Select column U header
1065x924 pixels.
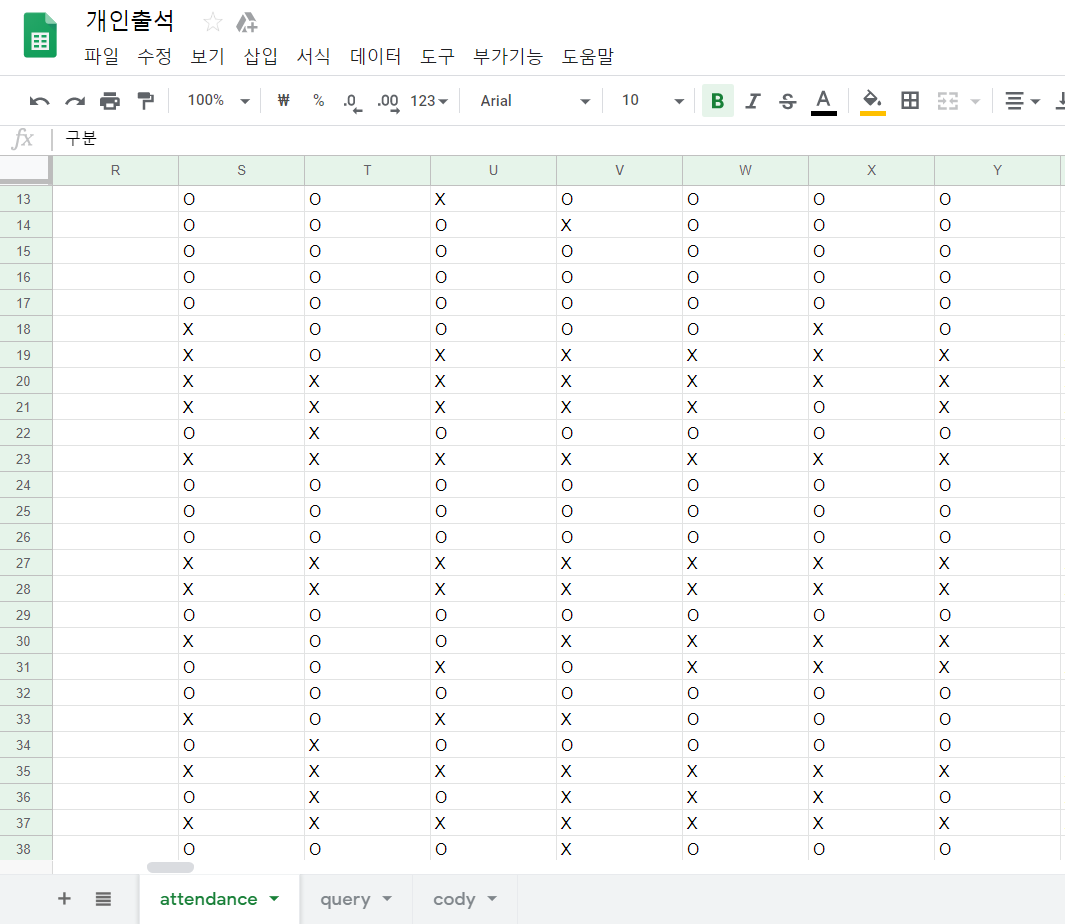(x=493, y=171)
